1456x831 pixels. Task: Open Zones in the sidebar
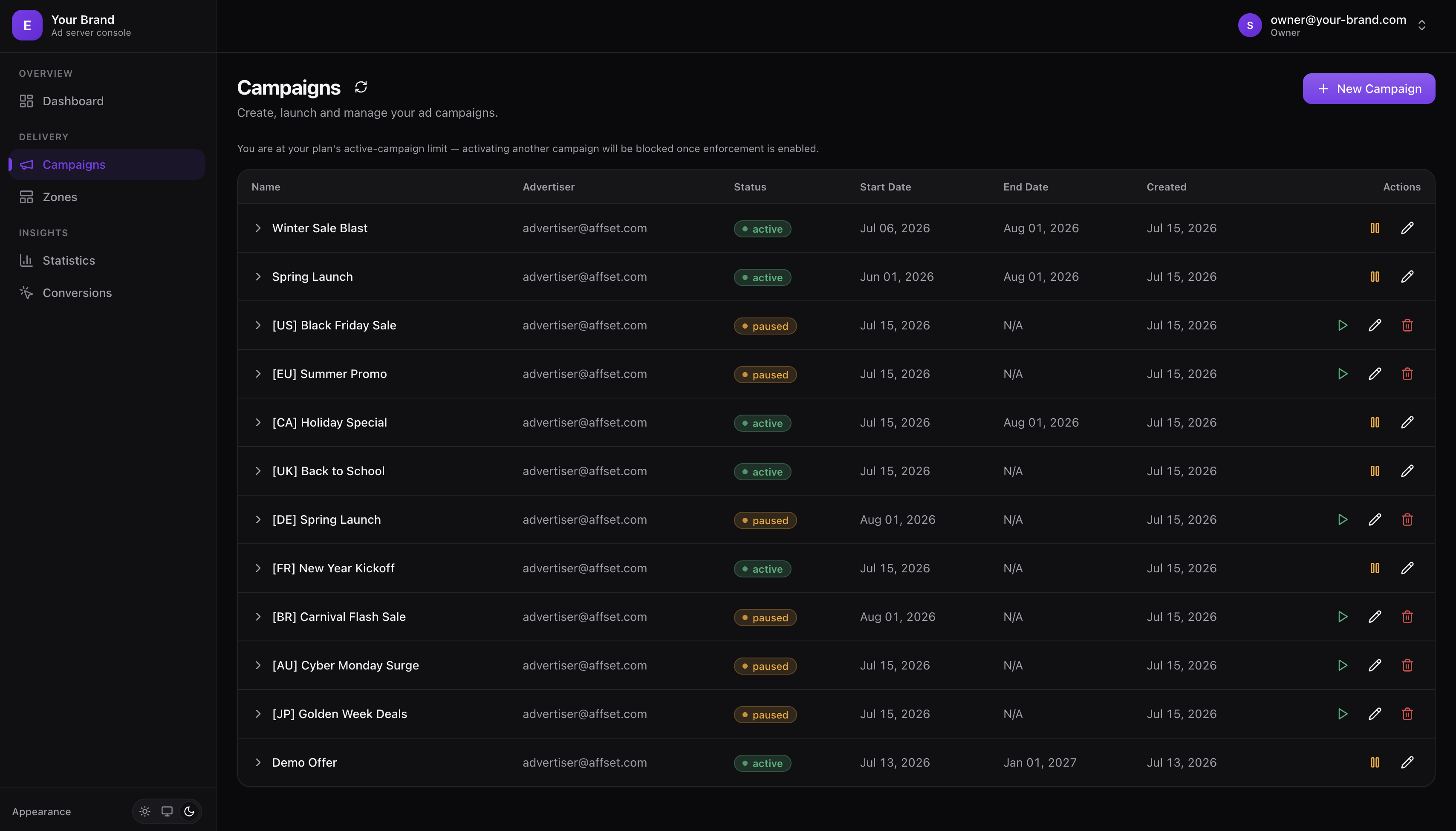[x=107, y=197]
